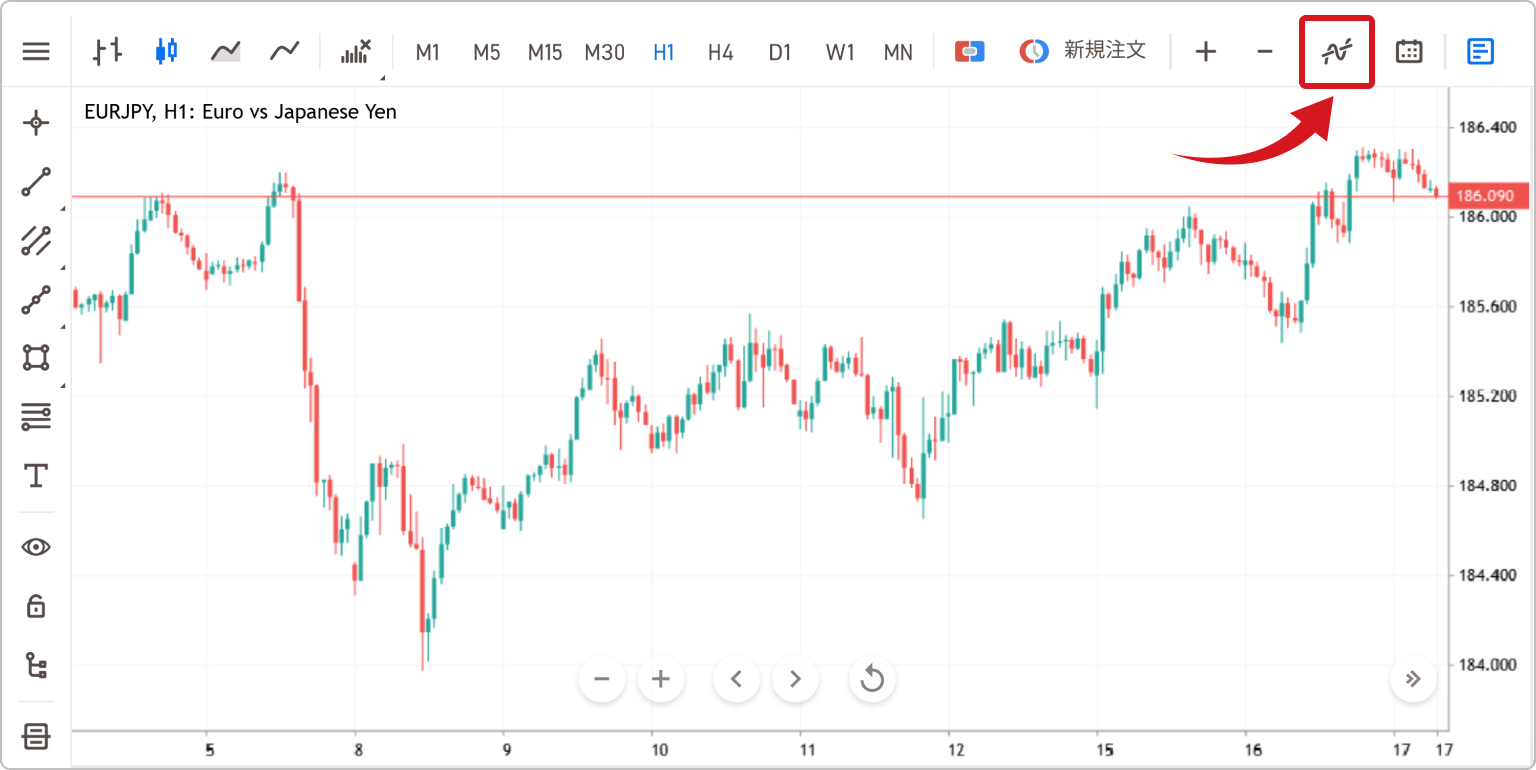The height and width of the screenshot is (770, 1536).
Task: Select the crosshair cursor tool
Action: (x=36, y=123)
